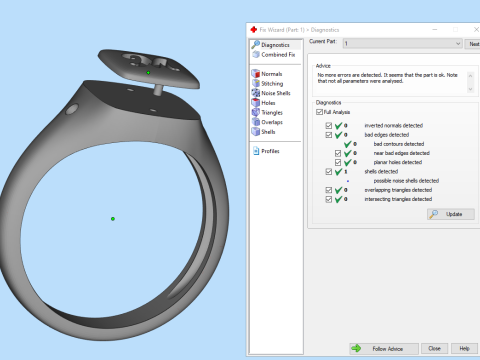Viewport: 480px width, 360px height.
Task: Click 'possible noise shells detected' text
Action: point(406,181)
